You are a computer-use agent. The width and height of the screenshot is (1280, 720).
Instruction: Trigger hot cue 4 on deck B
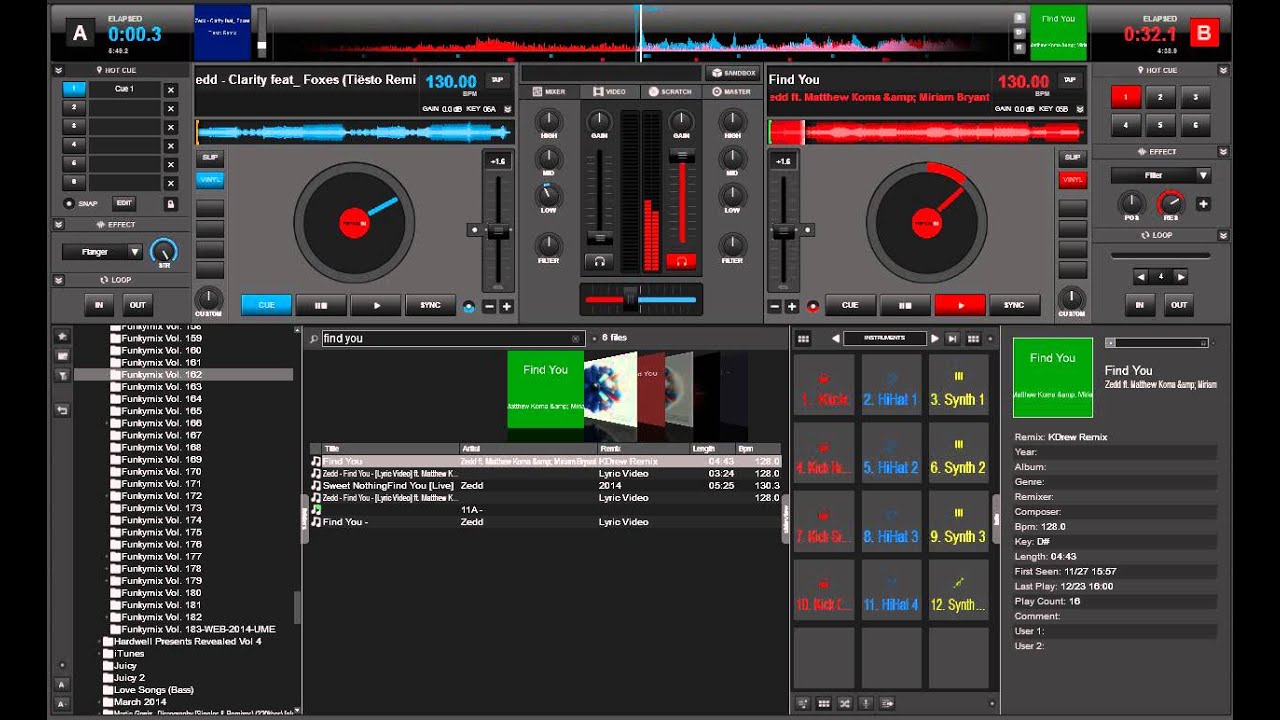coord(1125,126)
